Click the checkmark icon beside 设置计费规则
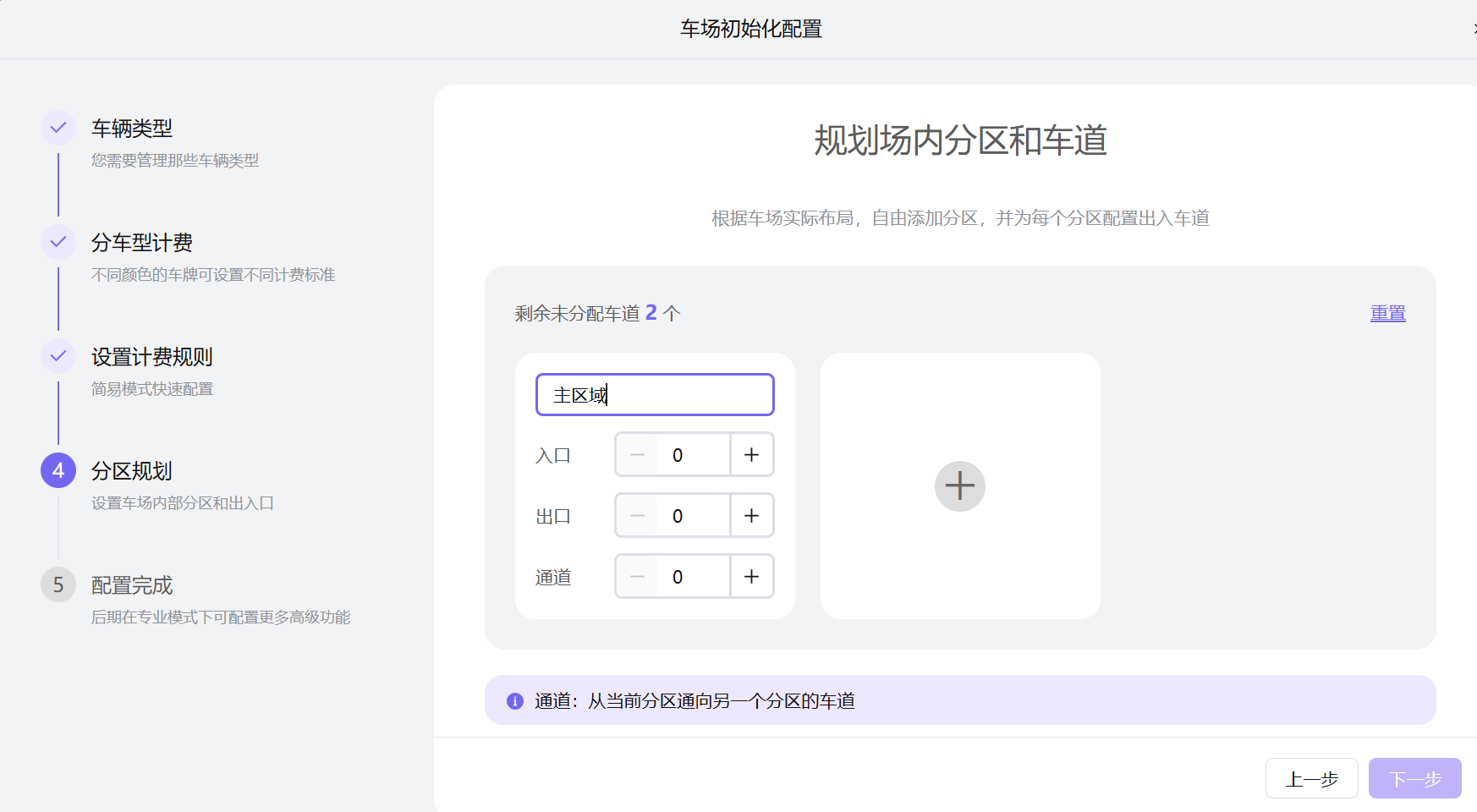The width and height of the screenshot is (1477, 812). pos(58,356)
